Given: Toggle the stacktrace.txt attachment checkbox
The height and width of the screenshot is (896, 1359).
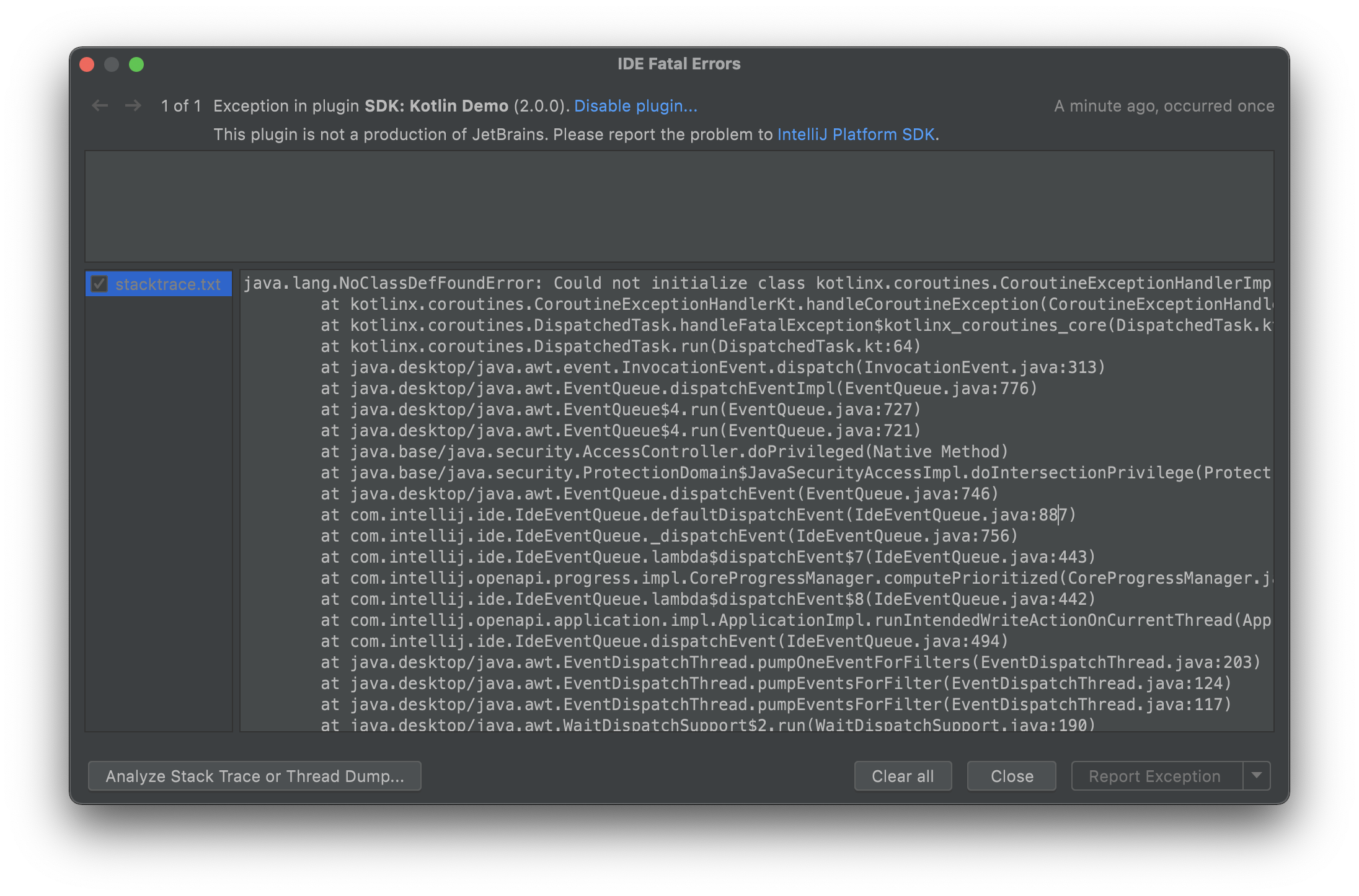Looking at the screenshot, I should 99,284.
